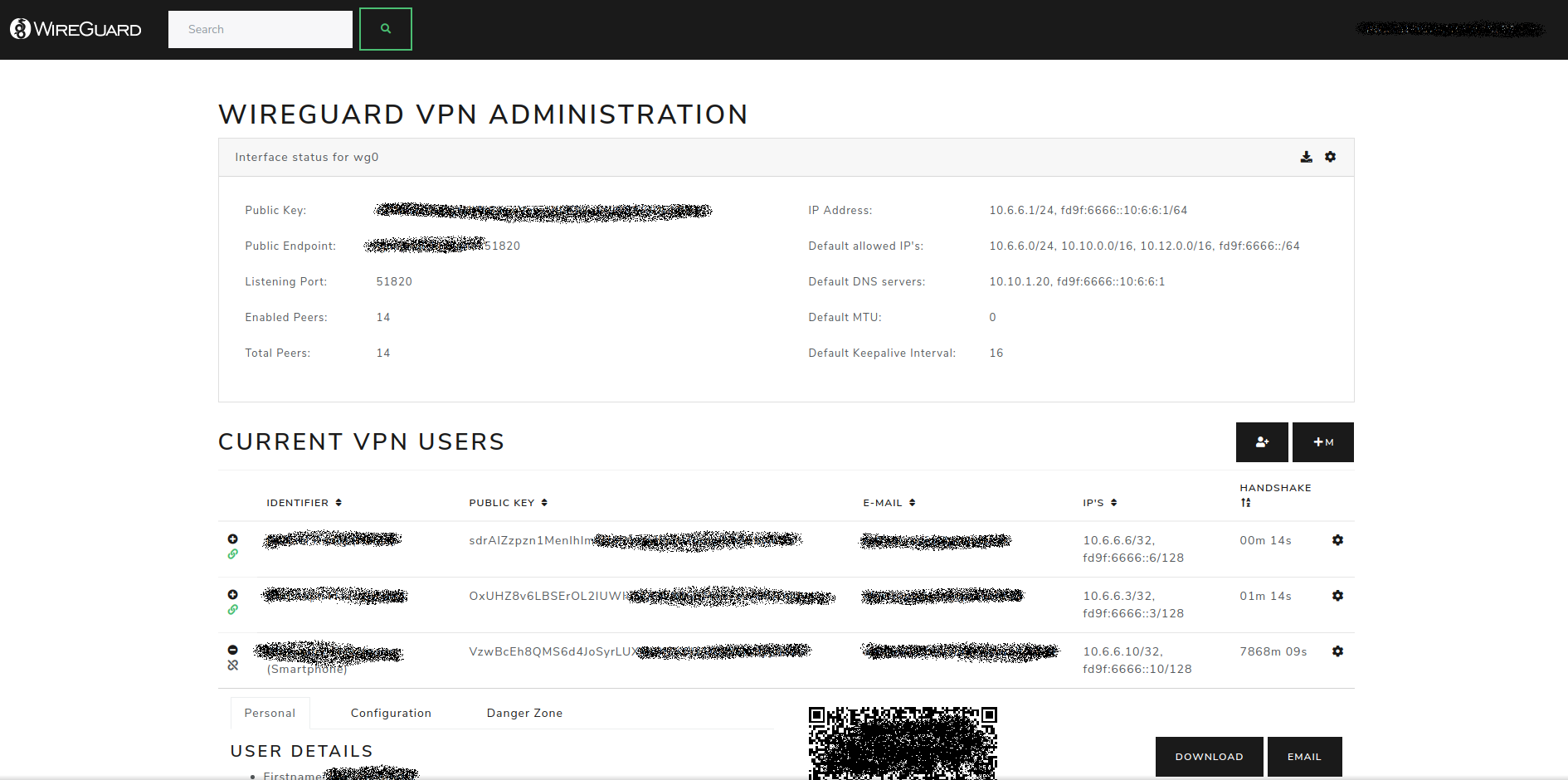Download the wg0 interface configuration
Image resolution: width=1568 pixels, height=780 pixels.
pyautogui.click(x=1306, y=157)
